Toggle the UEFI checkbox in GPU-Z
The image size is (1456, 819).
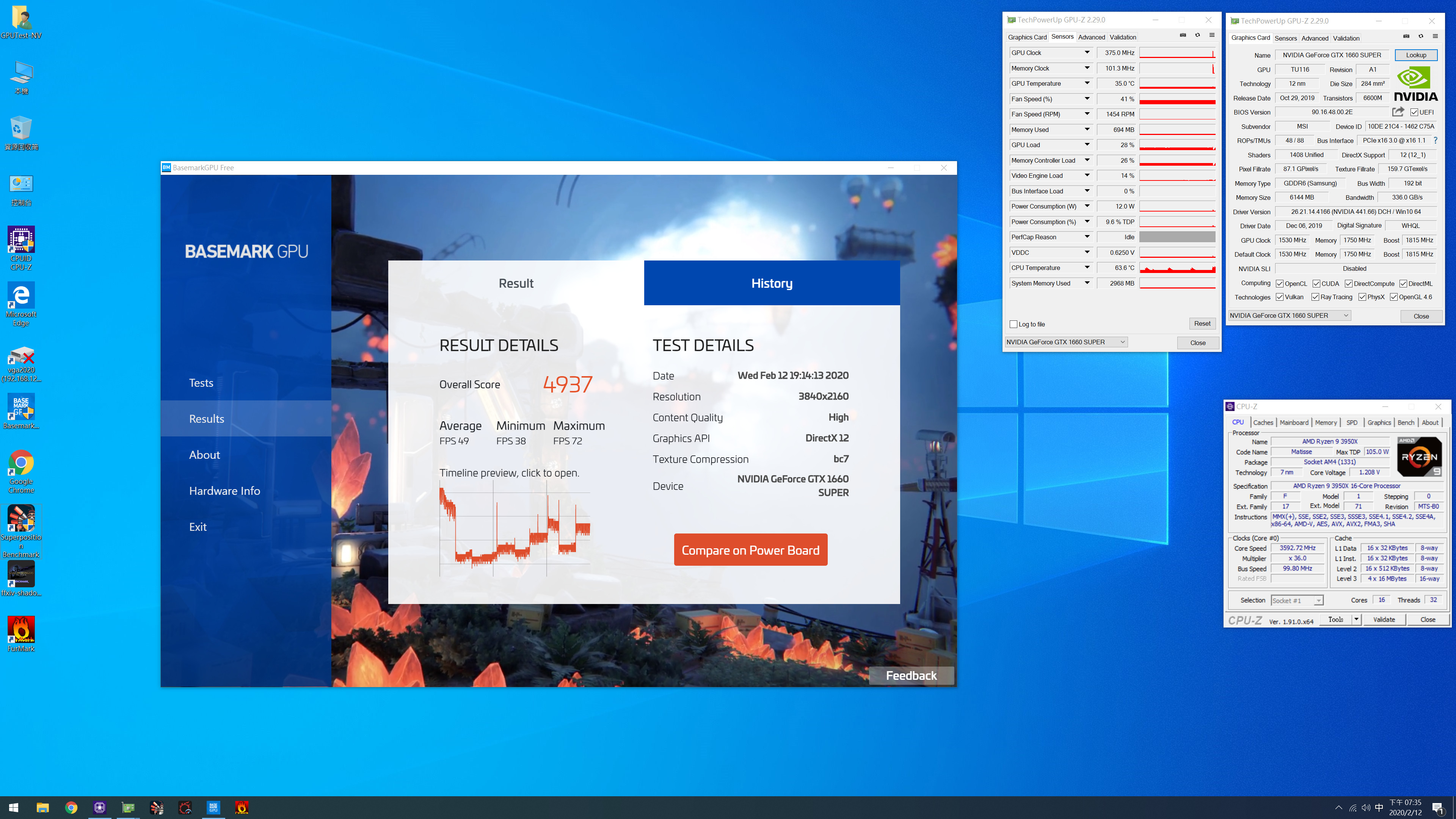click(x=1414, y=112)
